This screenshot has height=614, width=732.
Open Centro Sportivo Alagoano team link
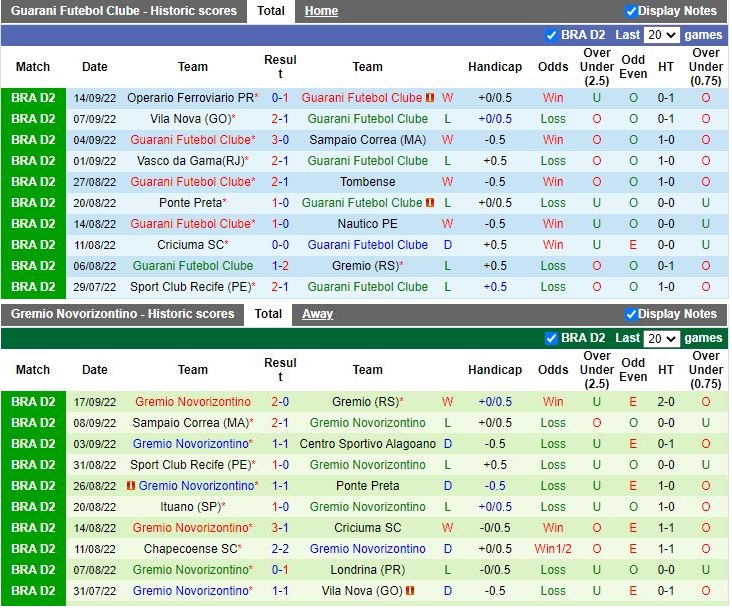pos(367,444)
